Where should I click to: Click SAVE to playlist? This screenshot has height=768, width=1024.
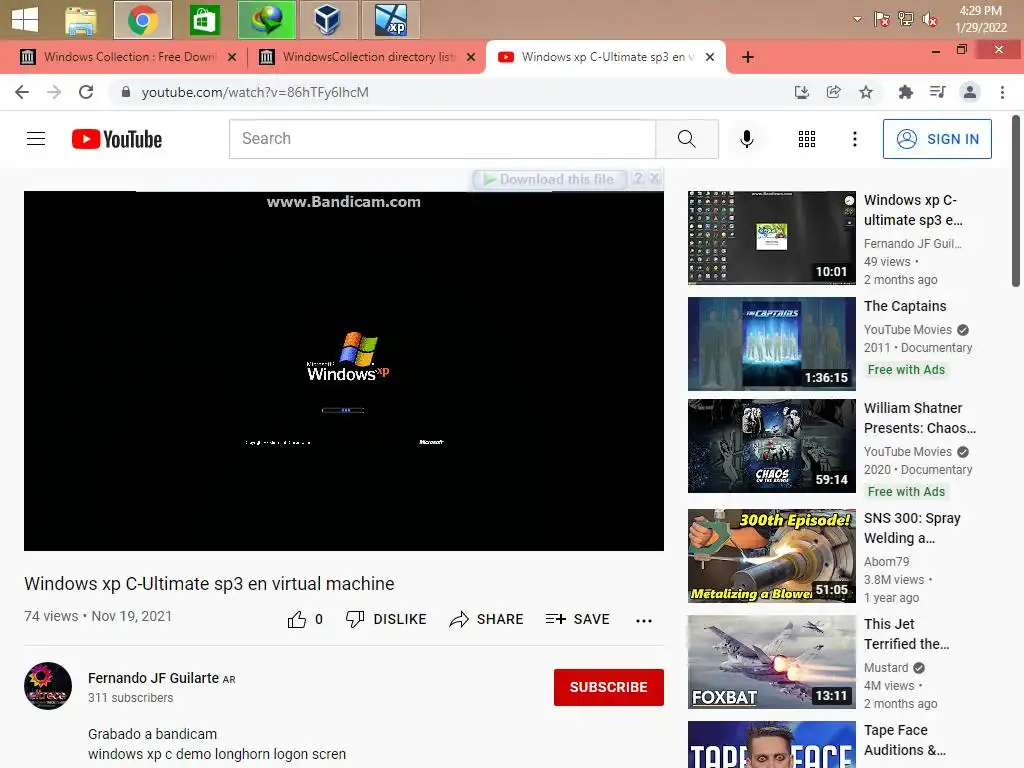point(577,619)
